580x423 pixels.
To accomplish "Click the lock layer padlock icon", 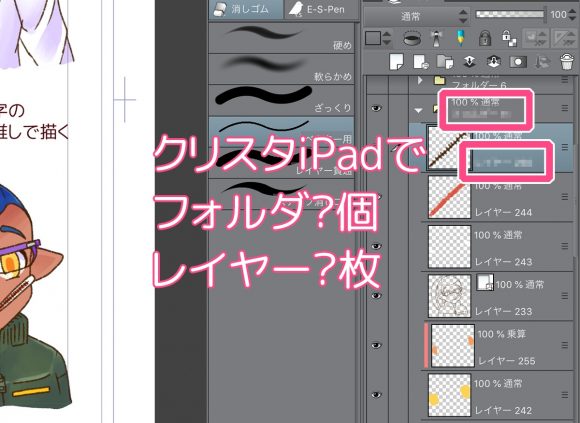I will tap(485, 38).
